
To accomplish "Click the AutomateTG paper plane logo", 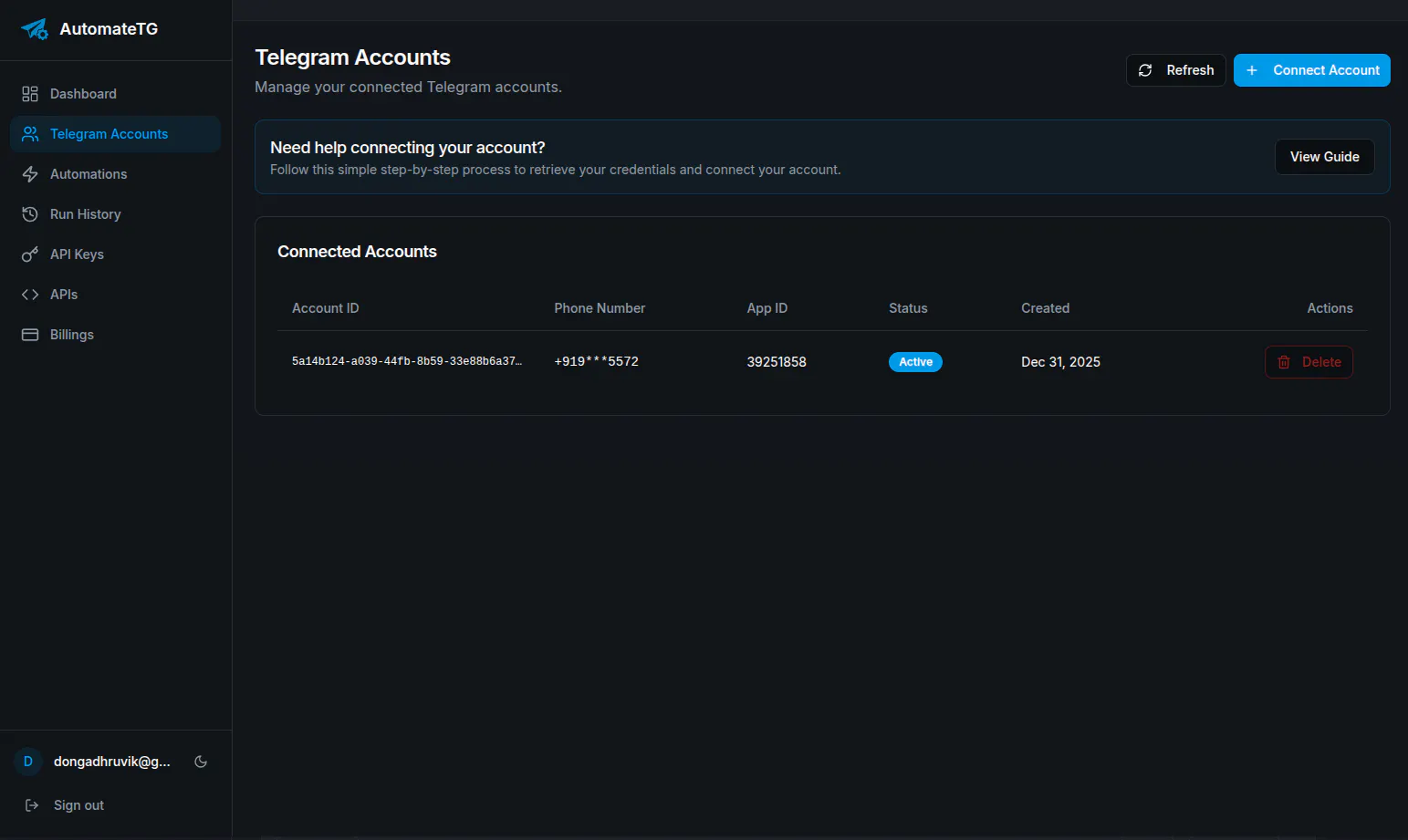I will point(35,29).
